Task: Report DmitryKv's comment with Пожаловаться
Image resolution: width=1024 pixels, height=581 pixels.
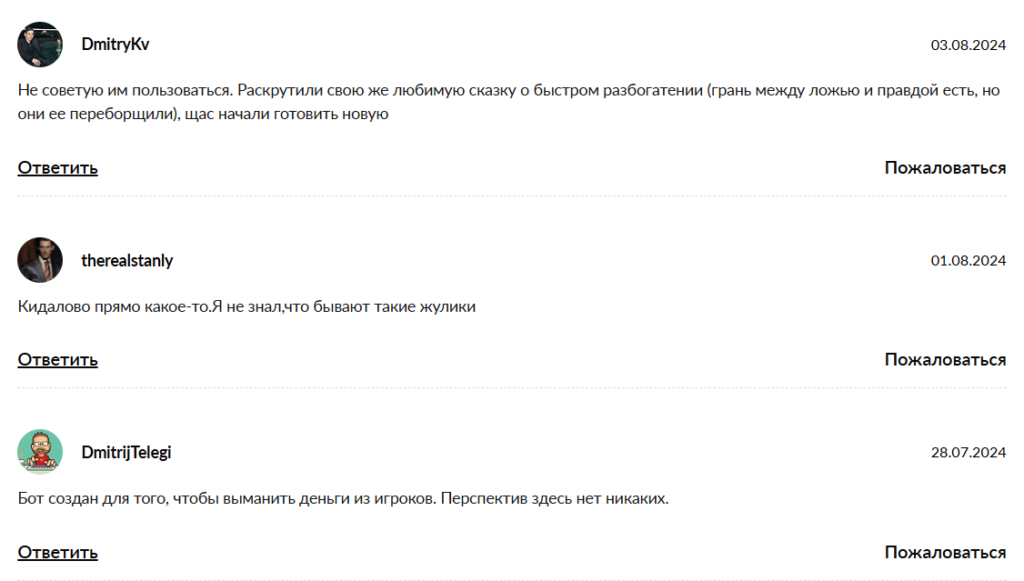Action: pos(945,168)
